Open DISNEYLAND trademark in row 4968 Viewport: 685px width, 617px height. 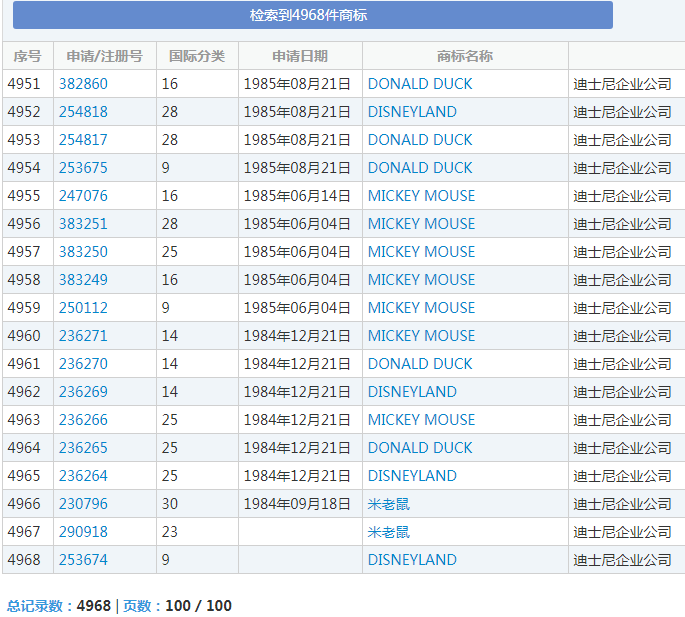click(x=412, y=560)
